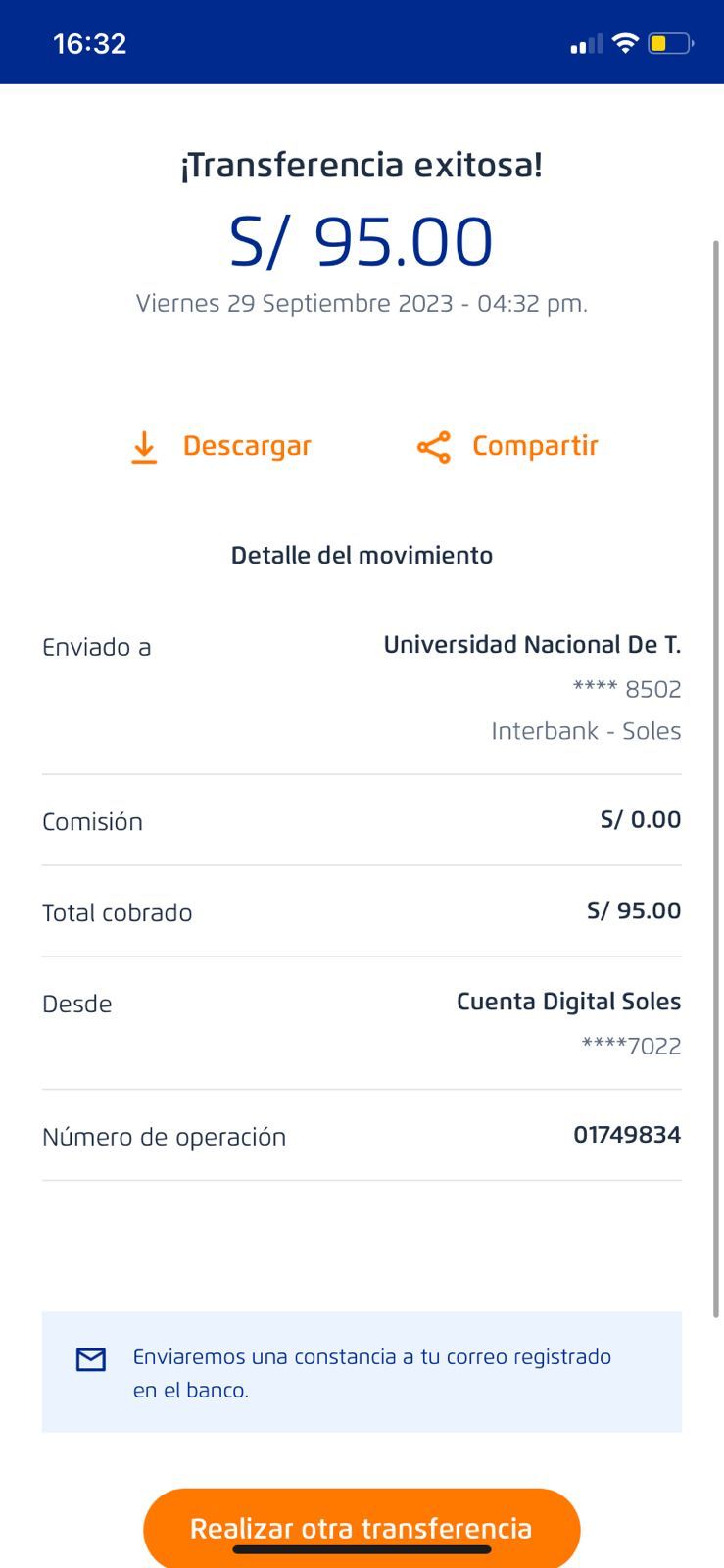This screenshot has width=724, height=1568.
Task: Tap the Detalle del movimiento heading
Action: pos(362,556)
